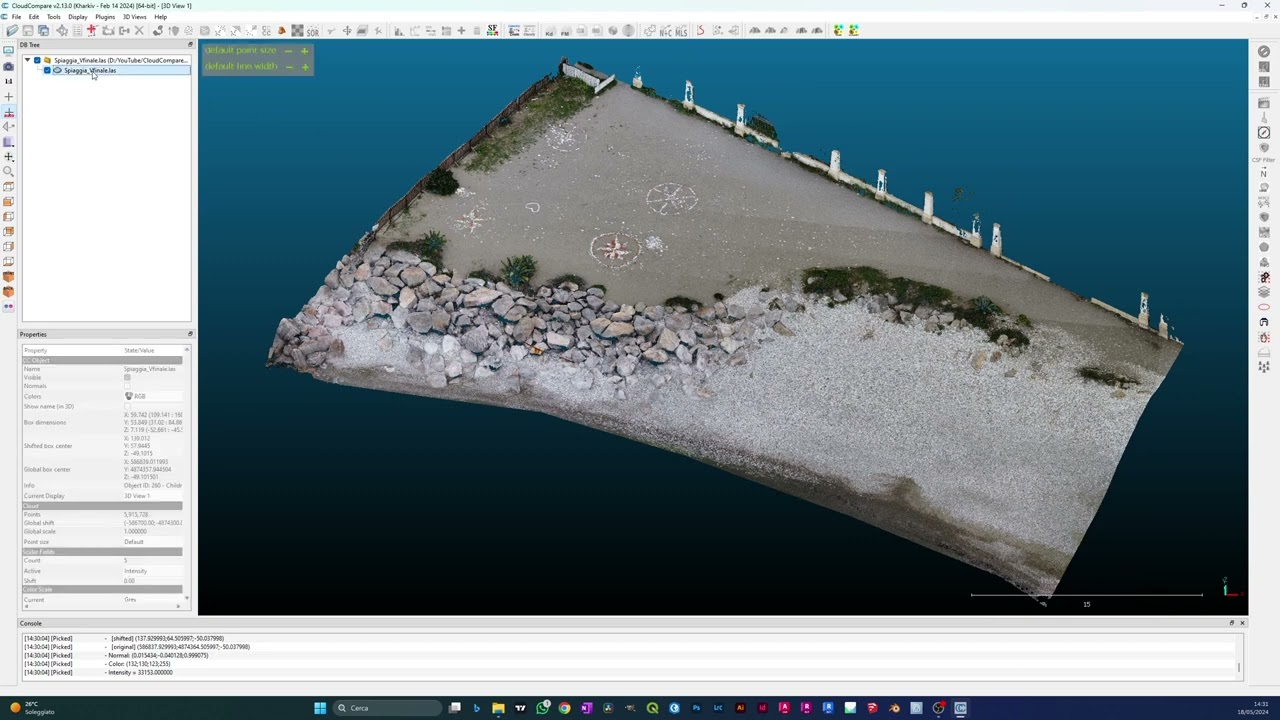The image size is (1280, 720).
Task: Open File Explorer from the taskbar
Action: point(498,708)
